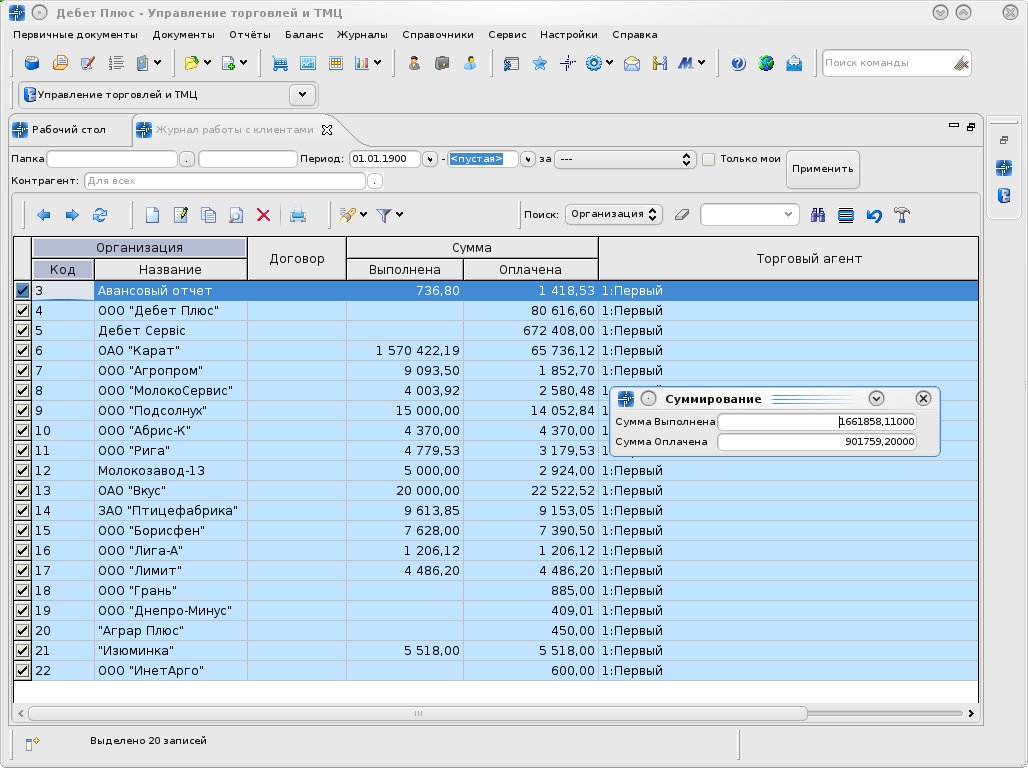Uncheck the row for ООО "Дебет Плюс"
The height and width of the screenshot is (768, 1028).
tap(22, 310)
